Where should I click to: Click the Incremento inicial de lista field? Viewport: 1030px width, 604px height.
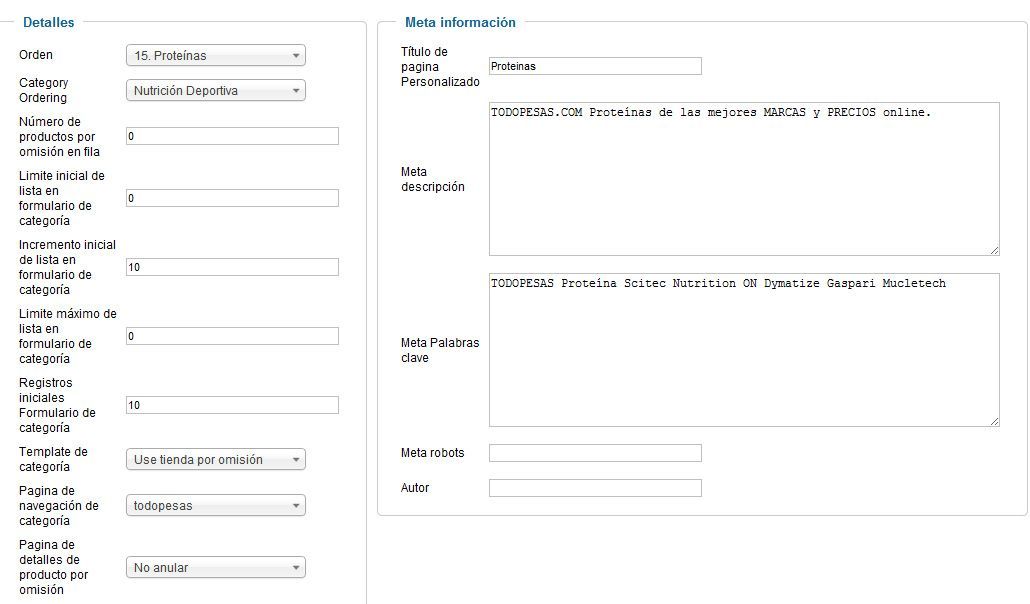(x=233, y=267)
